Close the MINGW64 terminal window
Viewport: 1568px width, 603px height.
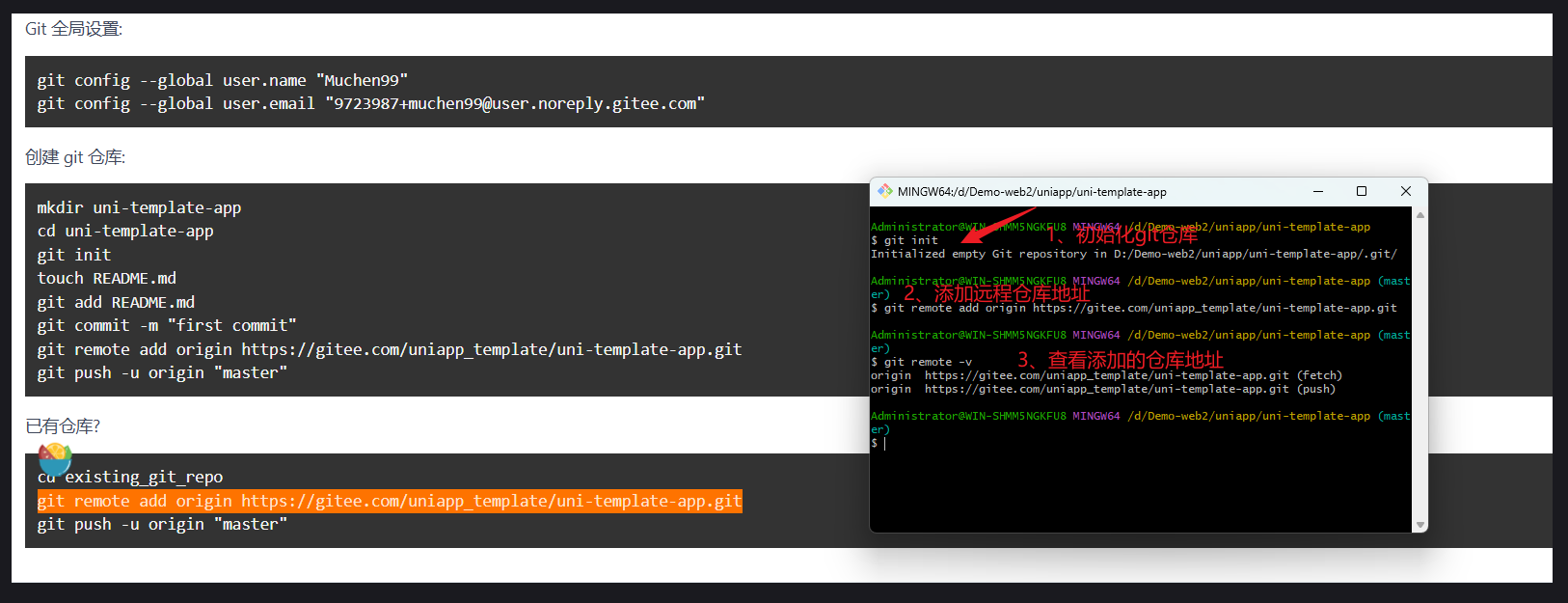[1406, 191]
